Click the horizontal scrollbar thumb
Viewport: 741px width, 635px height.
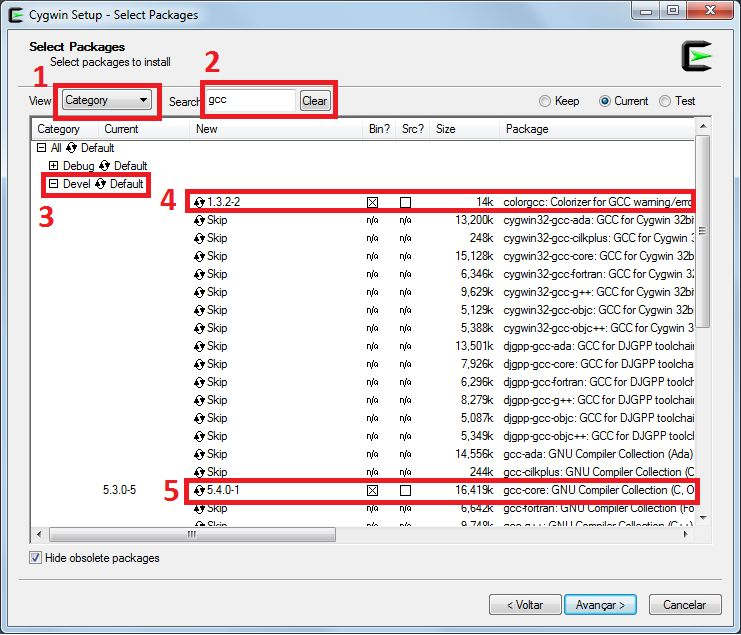192,534
